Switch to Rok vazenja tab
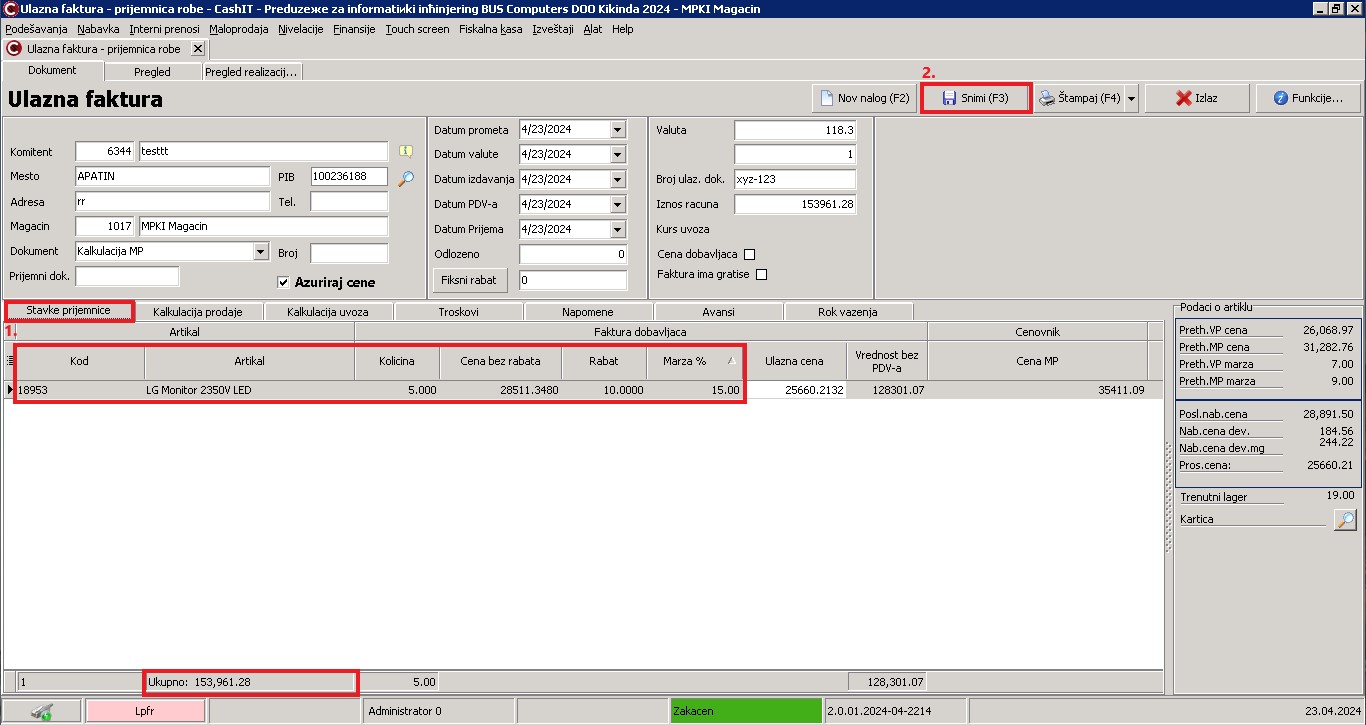The width and height of the screenshot is (1366, 725). pos(848,312)
